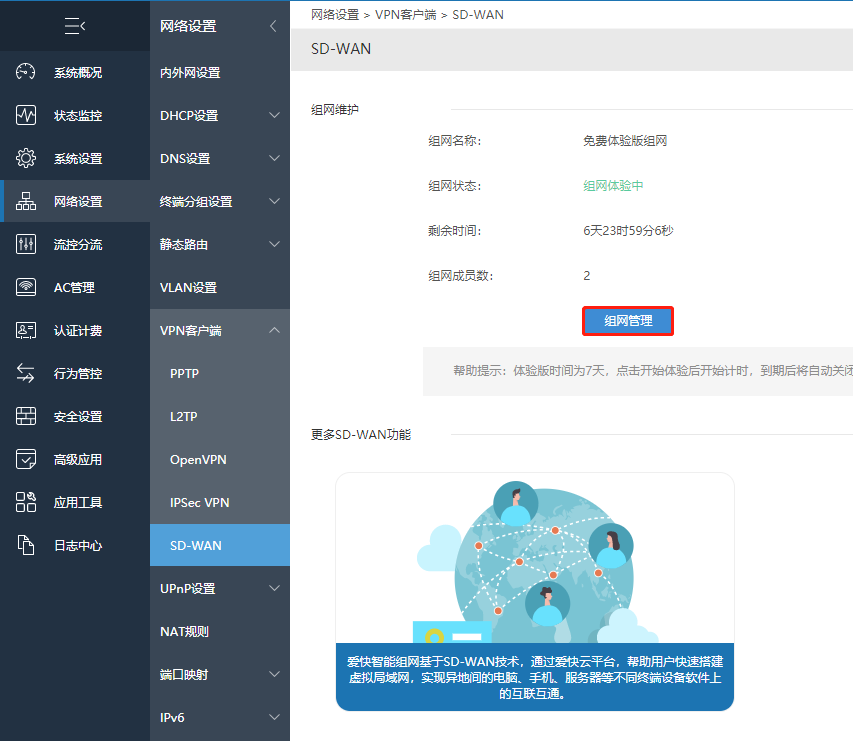The image size is (853, 741).
Task: Expand UPnP设置 chevron
Action: (275, 588)
